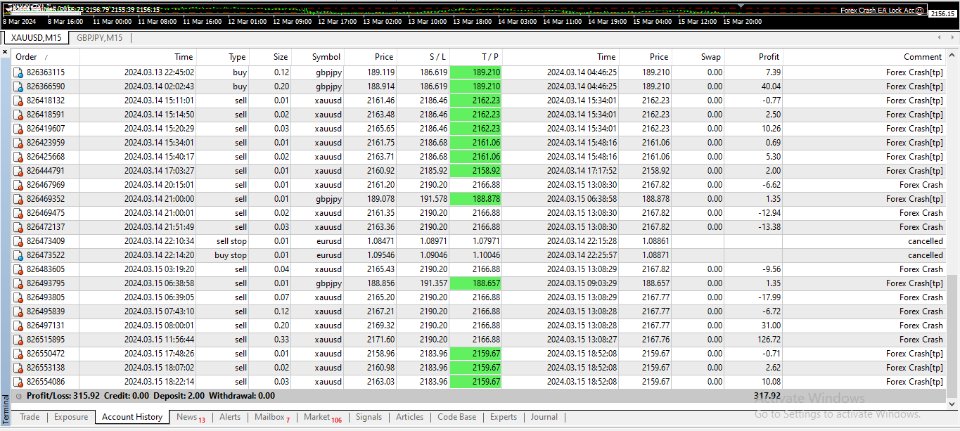Click the order icon for 826363115
Image resolution: width=960 pixels, height=431 pixels.
[x=18, y=72]
